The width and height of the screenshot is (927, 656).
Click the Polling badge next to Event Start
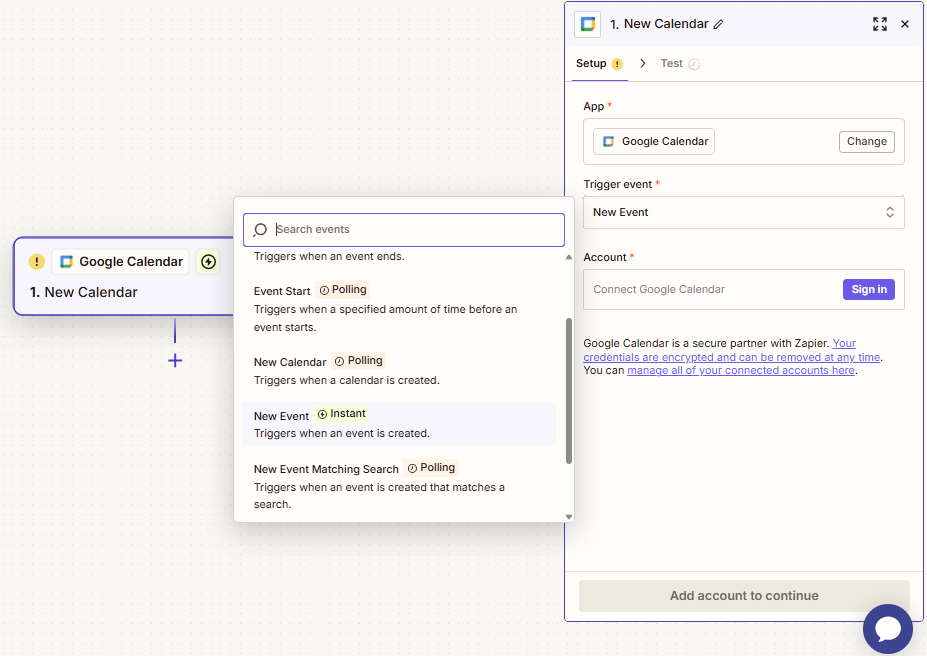click(x=343, y=290)
